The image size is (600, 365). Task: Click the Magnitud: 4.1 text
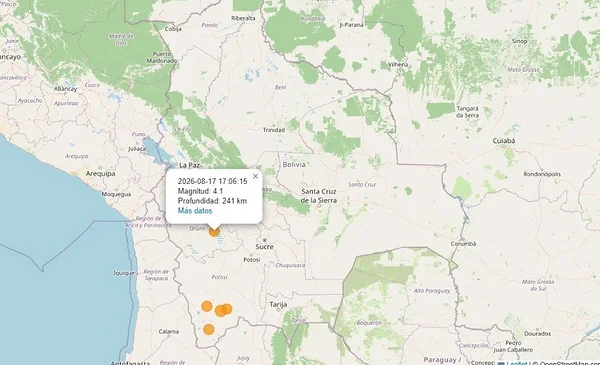point(200,191)
